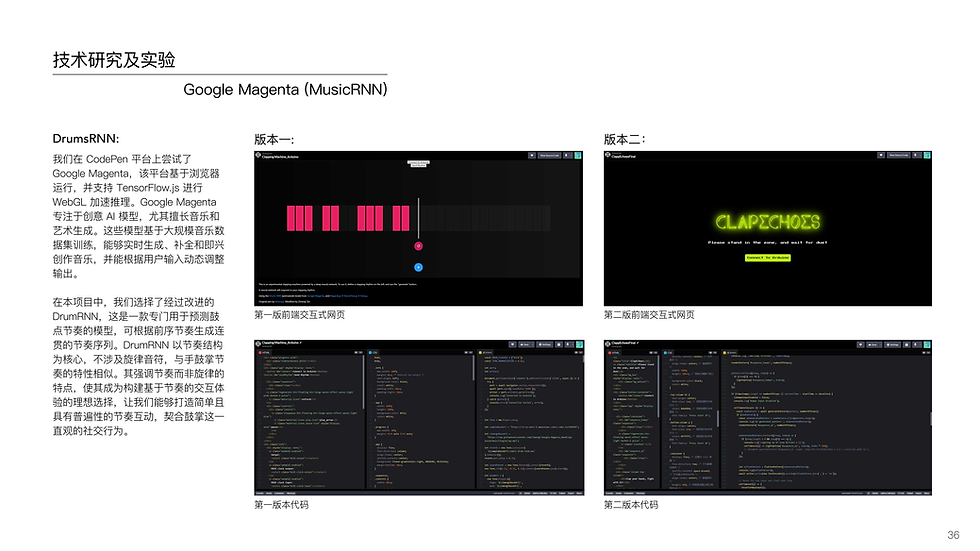The image size is (980, 551).
Task: Open Settings in second version code editor
Action: pos(892,344)
